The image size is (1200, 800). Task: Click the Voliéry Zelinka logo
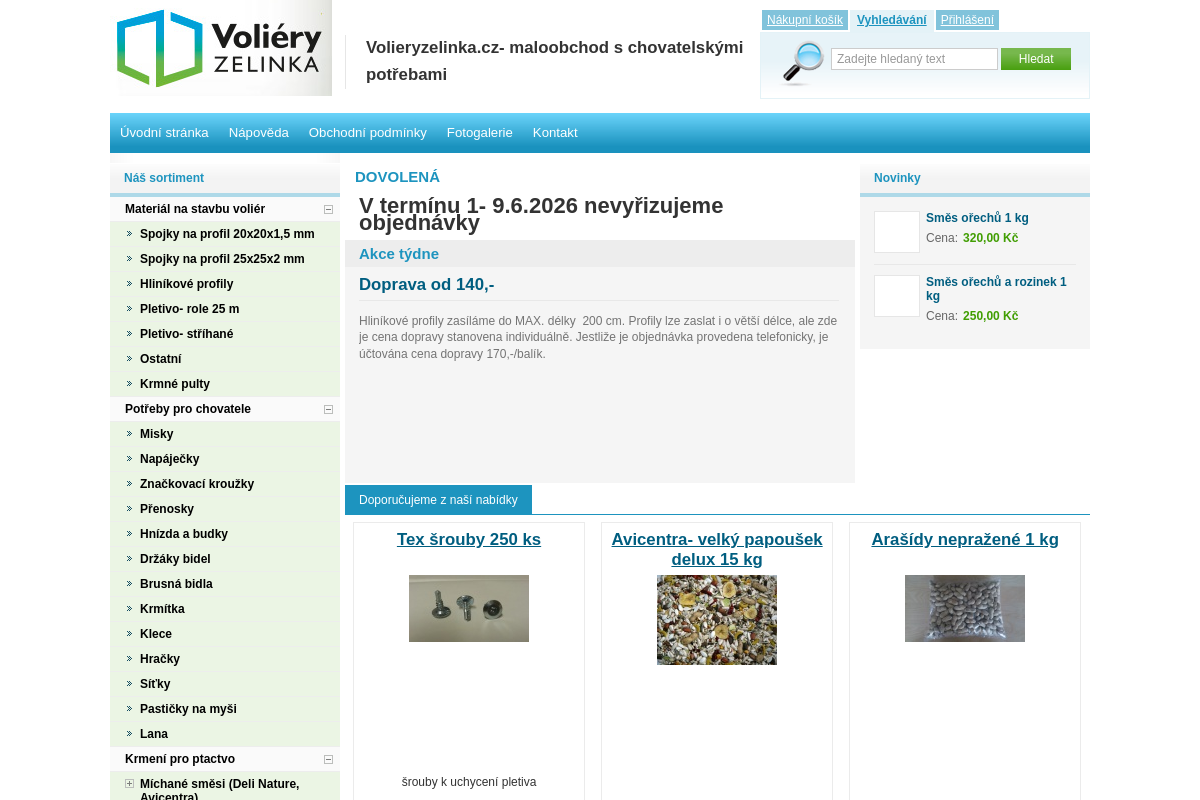(x=222, y=48)
